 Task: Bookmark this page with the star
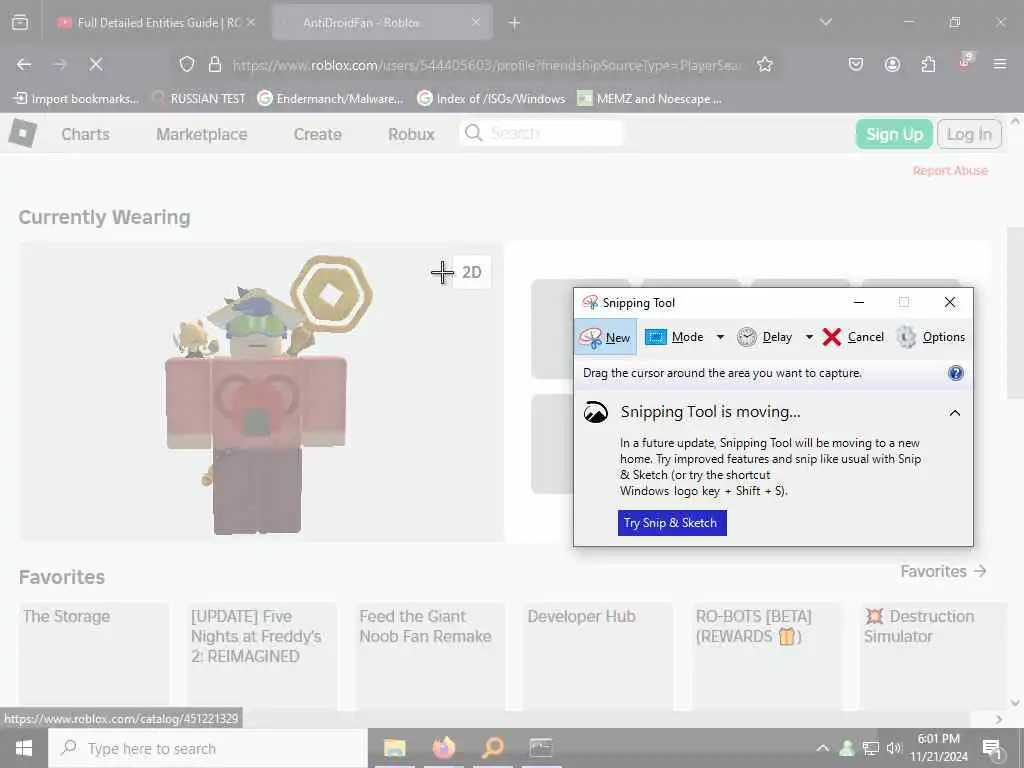click(765, 65)
